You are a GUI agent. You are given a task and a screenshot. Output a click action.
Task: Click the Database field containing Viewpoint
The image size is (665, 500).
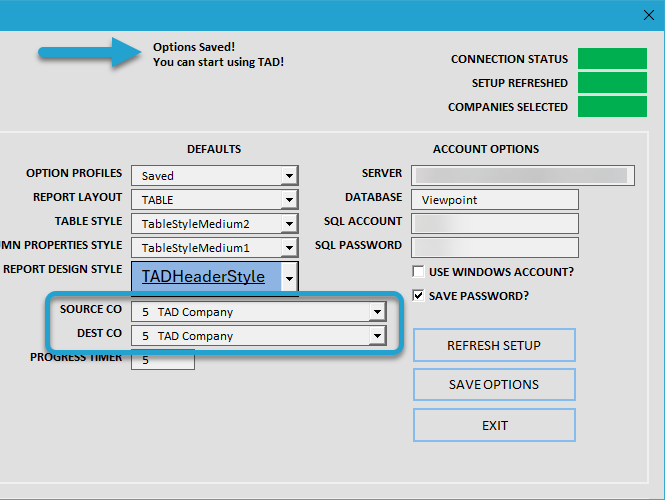coord(495,199)
